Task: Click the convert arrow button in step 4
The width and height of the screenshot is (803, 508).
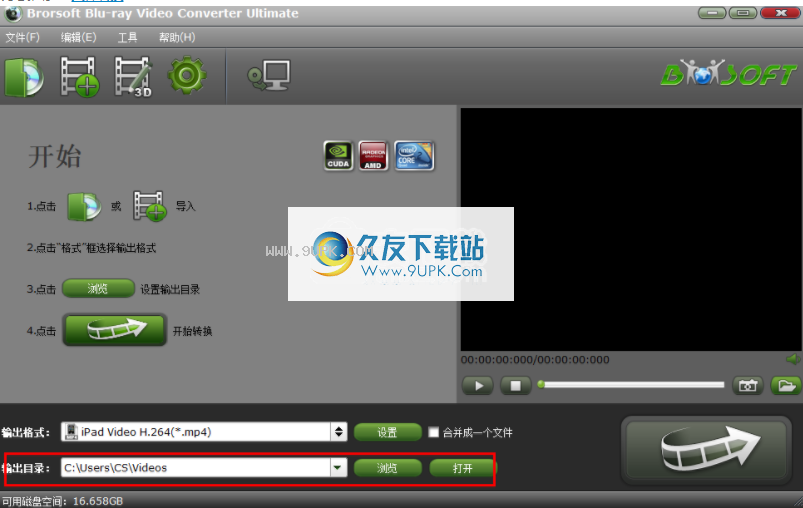Action: tap(115, 330)
